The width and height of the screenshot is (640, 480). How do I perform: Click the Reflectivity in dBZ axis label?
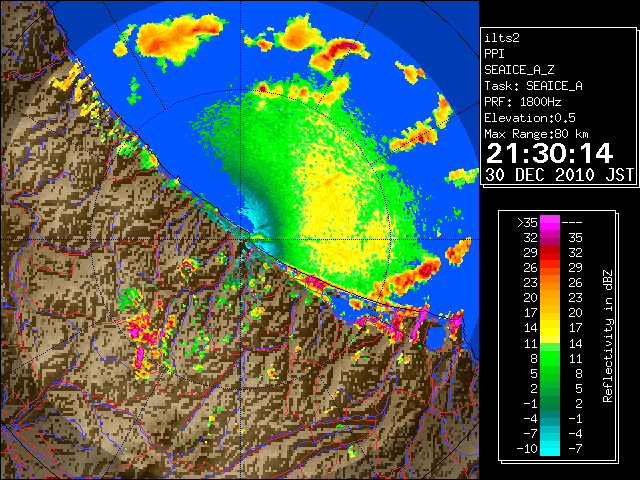pyautogui.click(x=608, y=336)
